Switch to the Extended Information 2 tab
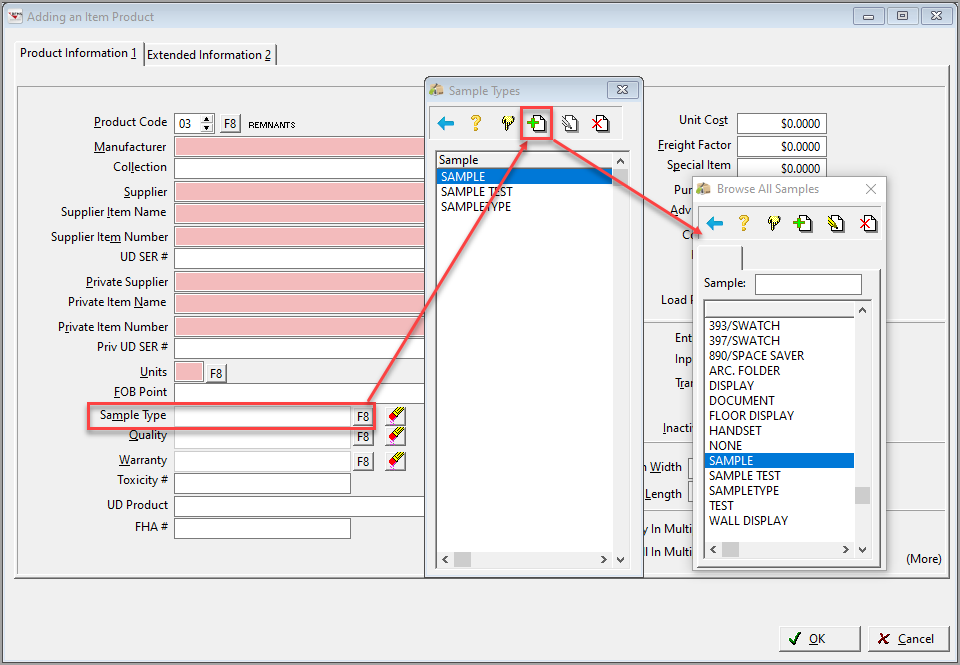The width and height of the screenshot is (960, 665). (209, 55)
